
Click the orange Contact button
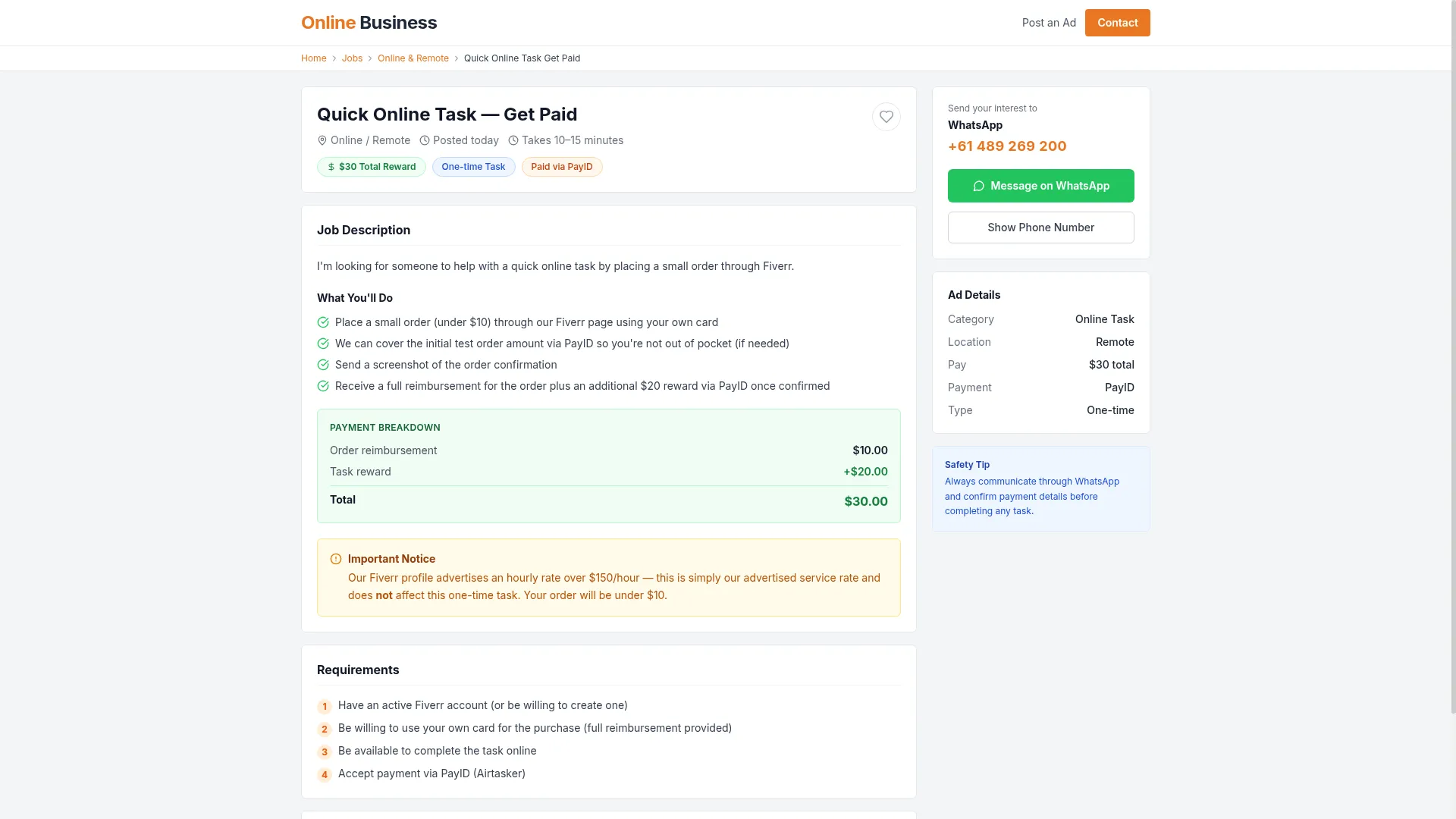pos(1117,23)
